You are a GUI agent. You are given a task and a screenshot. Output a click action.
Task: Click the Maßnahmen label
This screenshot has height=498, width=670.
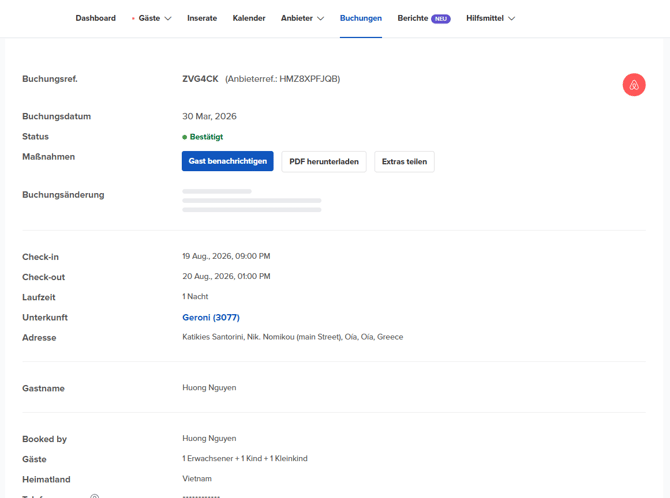[49, 157]
